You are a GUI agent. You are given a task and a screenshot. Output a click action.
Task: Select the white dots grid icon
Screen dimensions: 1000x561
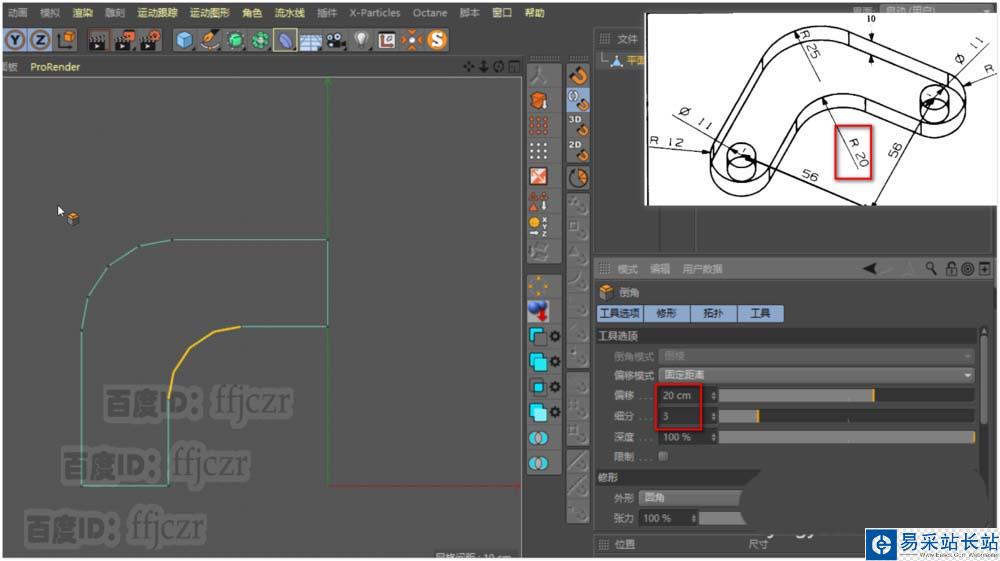pos(538,151)
